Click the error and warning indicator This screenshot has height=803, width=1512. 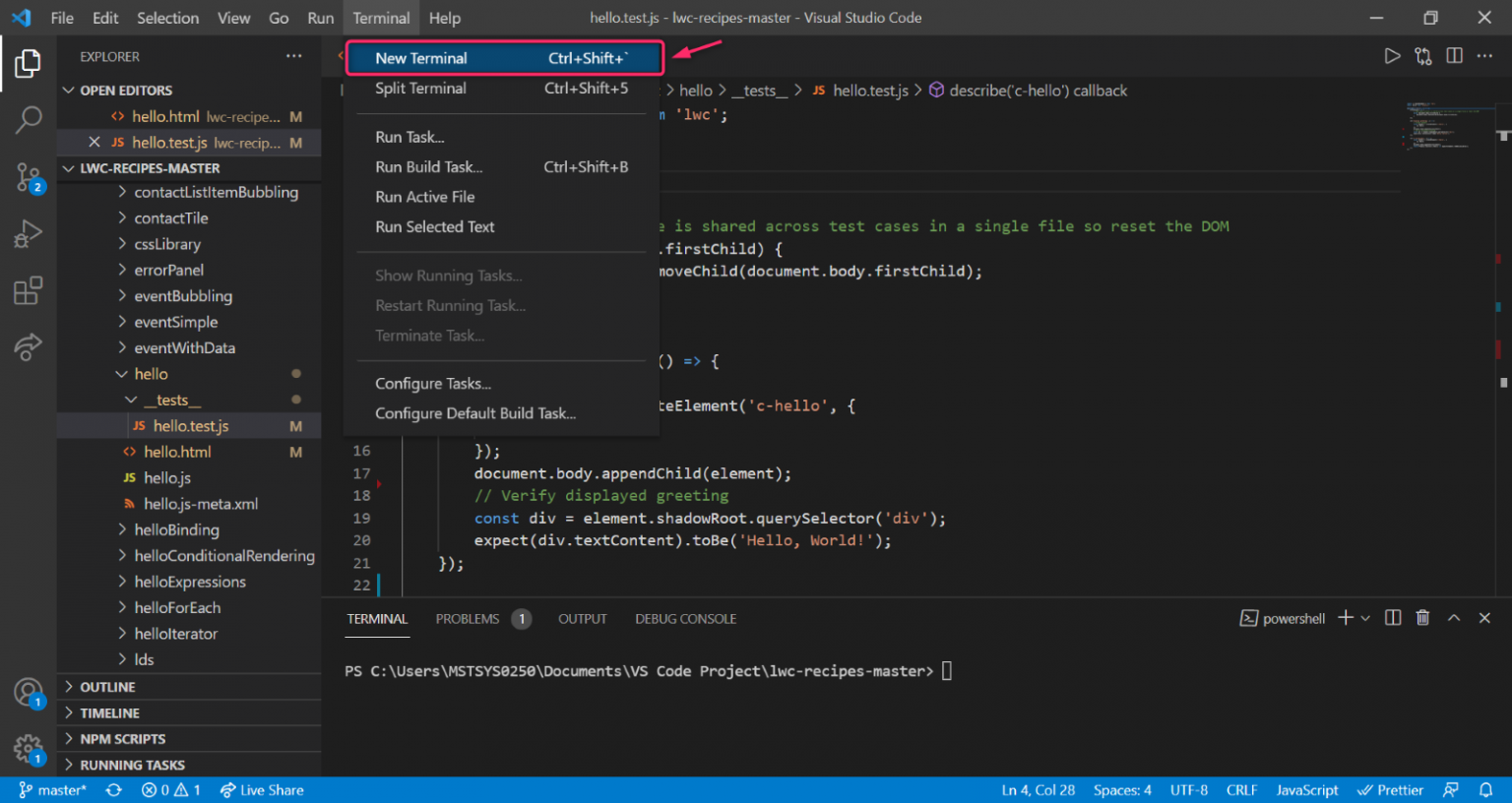click(x=170, y=789)
